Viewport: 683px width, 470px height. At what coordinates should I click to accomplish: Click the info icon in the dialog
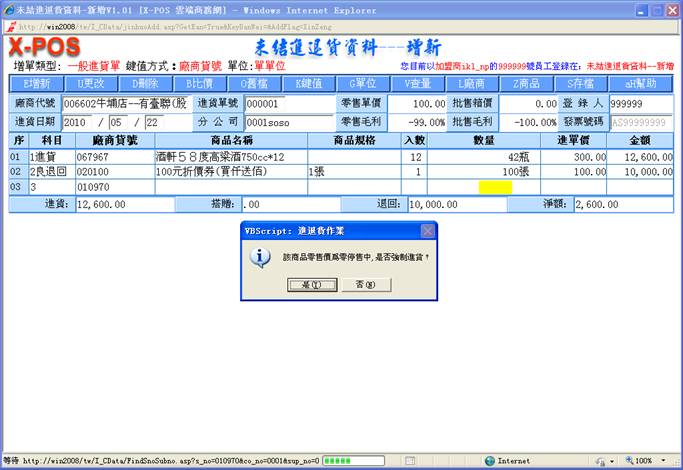[x=261, y=257]
